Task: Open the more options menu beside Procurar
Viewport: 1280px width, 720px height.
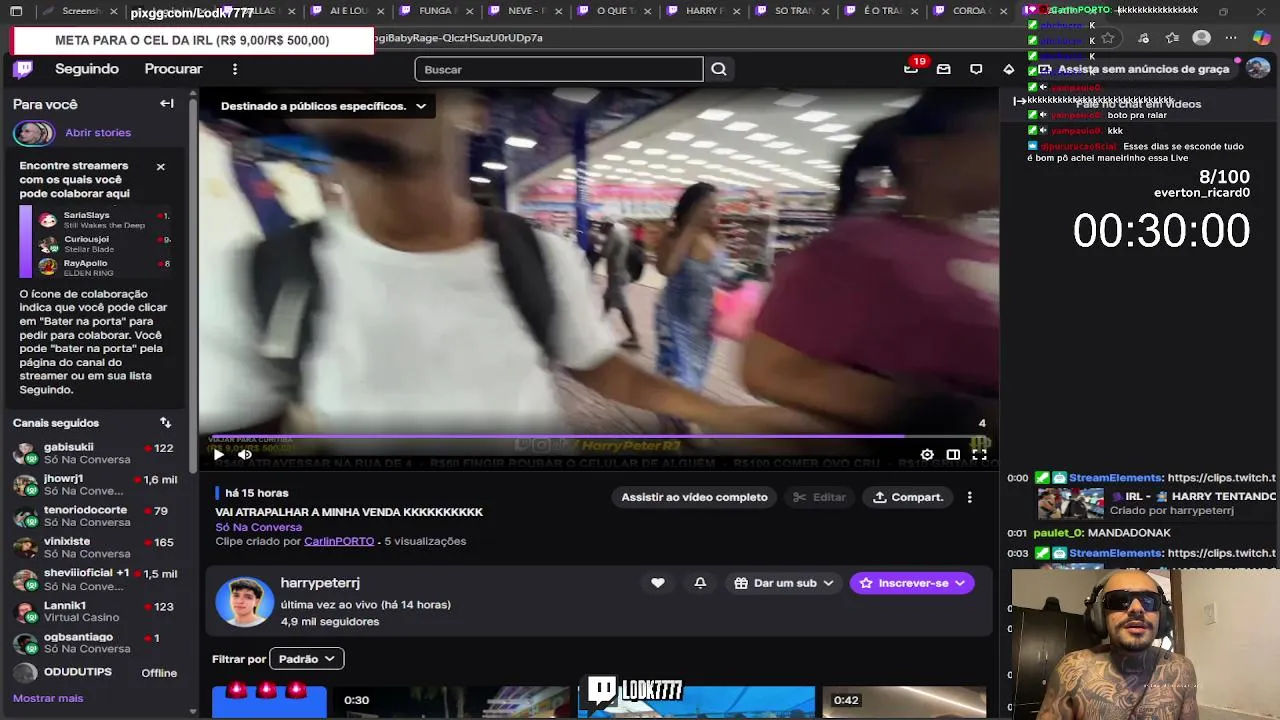Action: tap(235, 69)
